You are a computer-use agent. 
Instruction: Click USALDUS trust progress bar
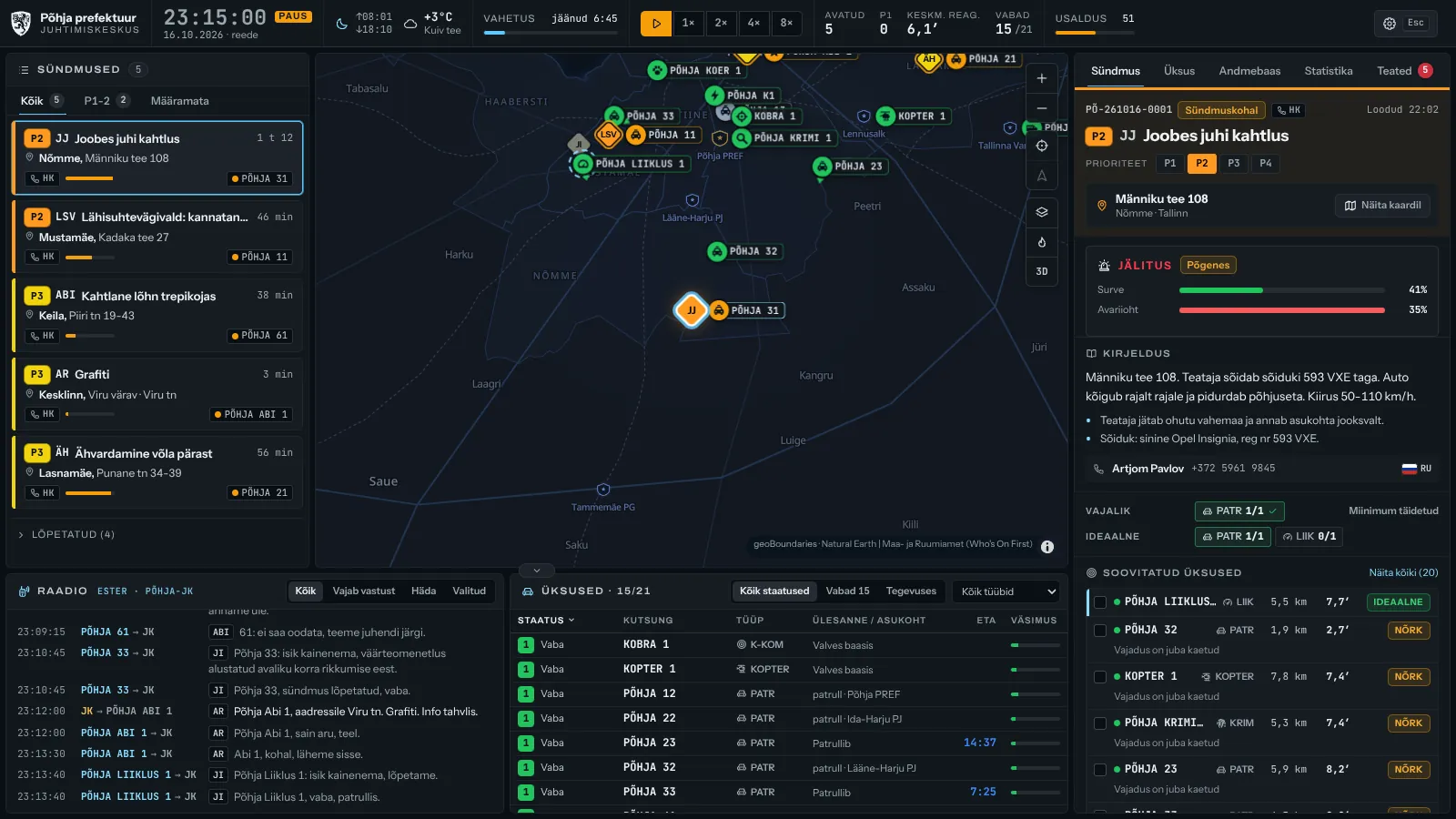pyautogui.click(x=1095, y=34)
